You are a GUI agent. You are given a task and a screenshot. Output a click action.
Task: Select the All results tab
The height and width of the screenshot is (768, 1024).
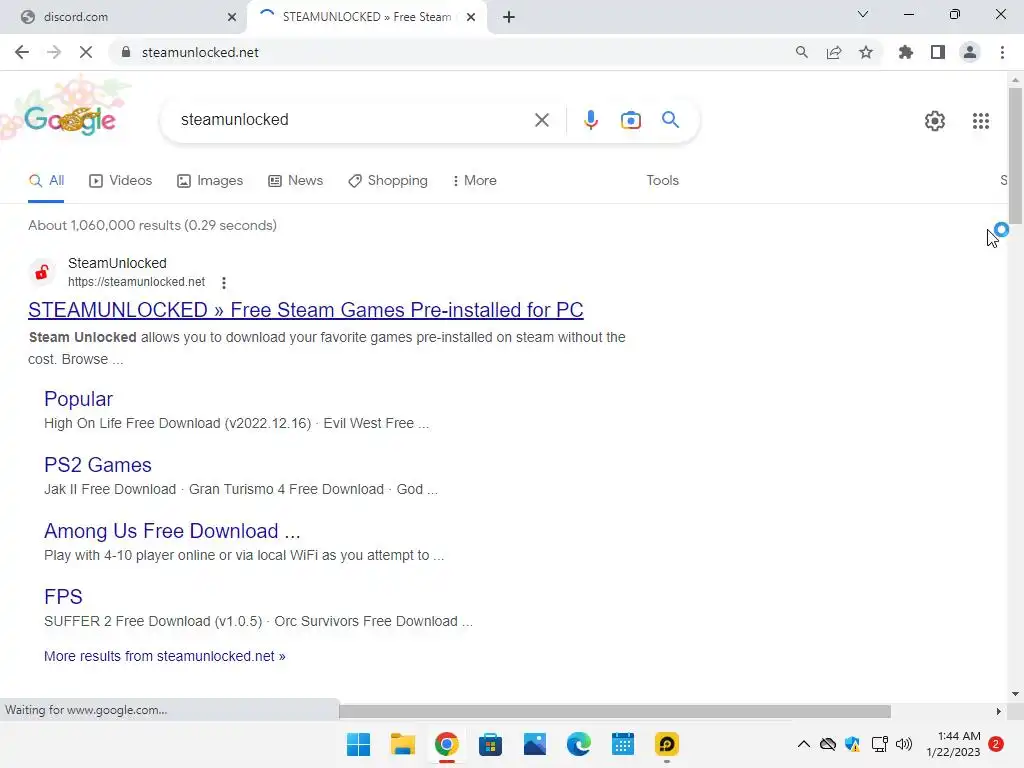coord(46,180)
